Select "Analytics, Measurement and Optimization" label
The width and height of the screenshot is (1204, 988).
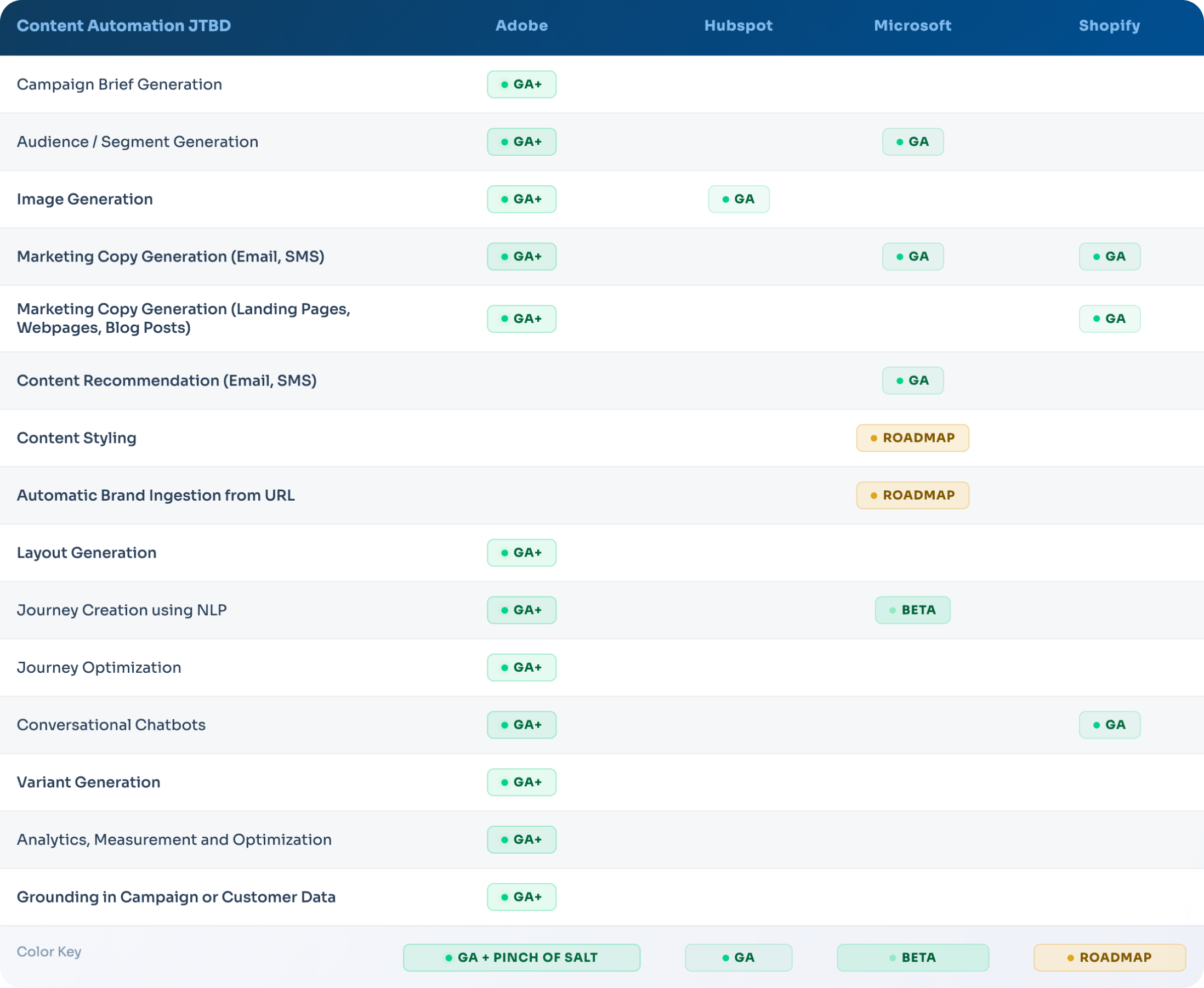coord(174,840)
